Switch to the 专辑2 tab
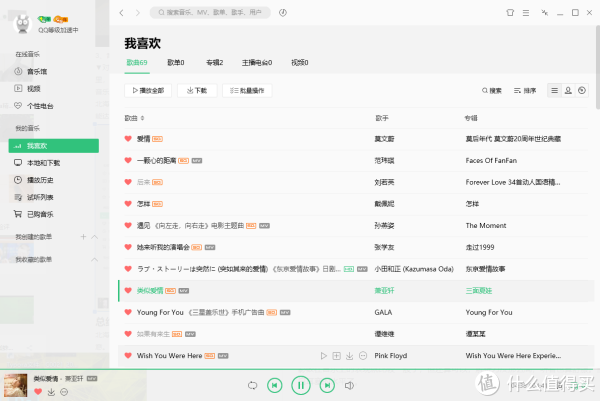600x401 pixels. (214, 62)
